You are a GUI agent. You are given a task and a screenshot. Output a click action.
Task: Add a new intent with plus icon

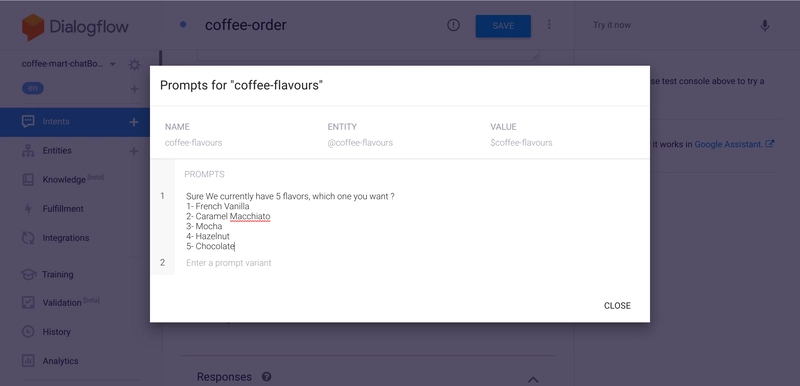pos(134,122)
